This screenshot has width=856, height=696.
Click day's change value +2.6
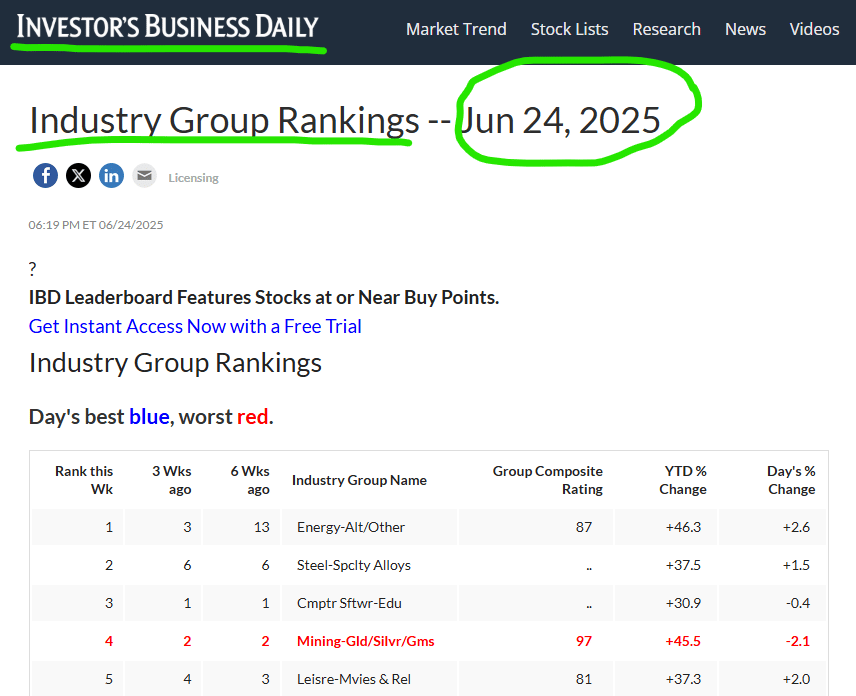(x=796, y=527)
